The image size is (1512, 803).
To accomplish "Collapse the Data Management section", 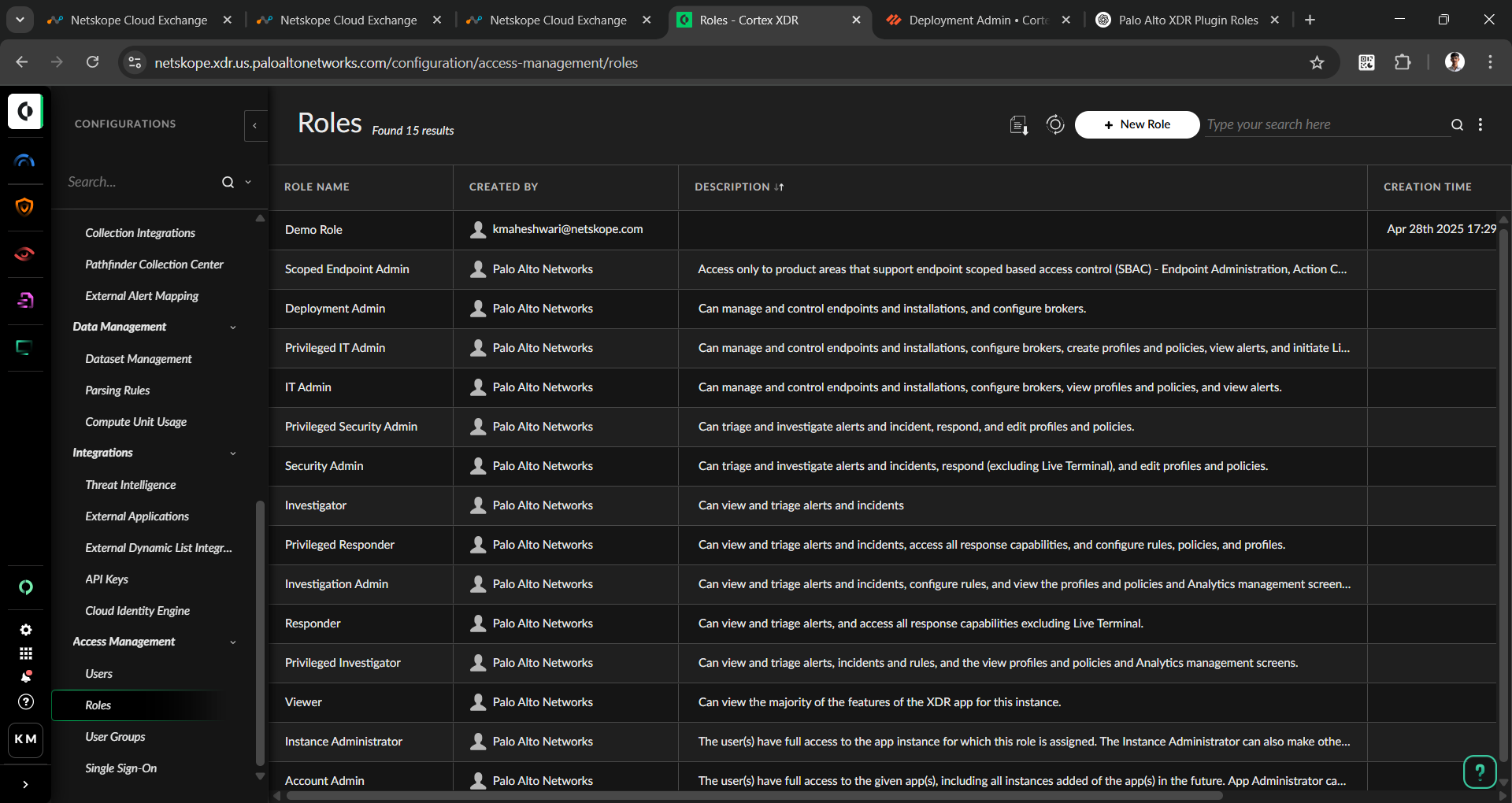I will [233, 327].
